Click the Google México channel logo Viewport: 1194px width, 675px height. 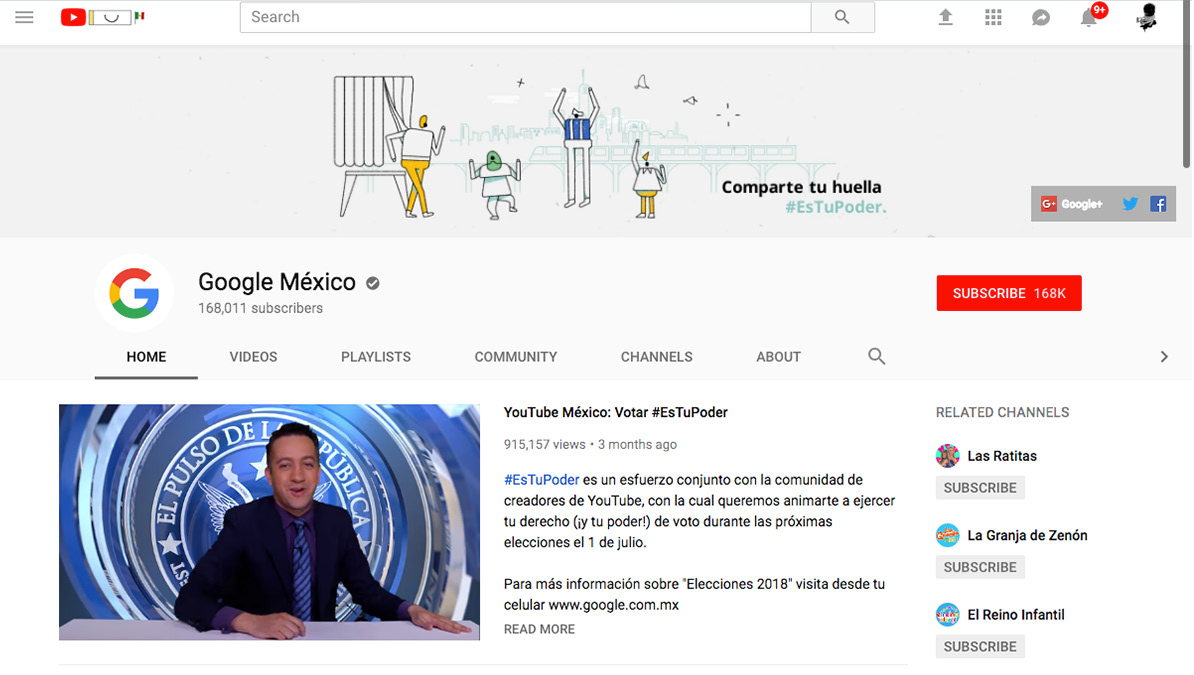(x=134, y=293)
